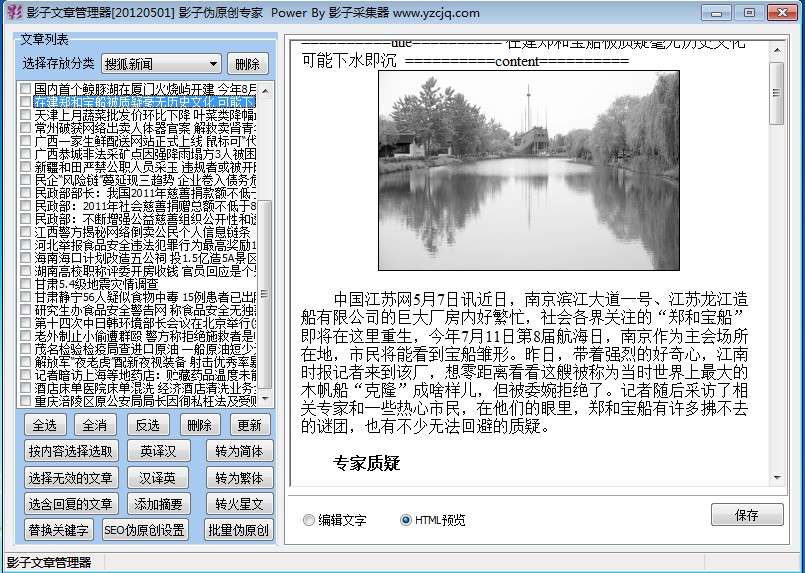Screen dimensions: 805x573
Task: Click the 全消 button
Action: click(95, 425)
